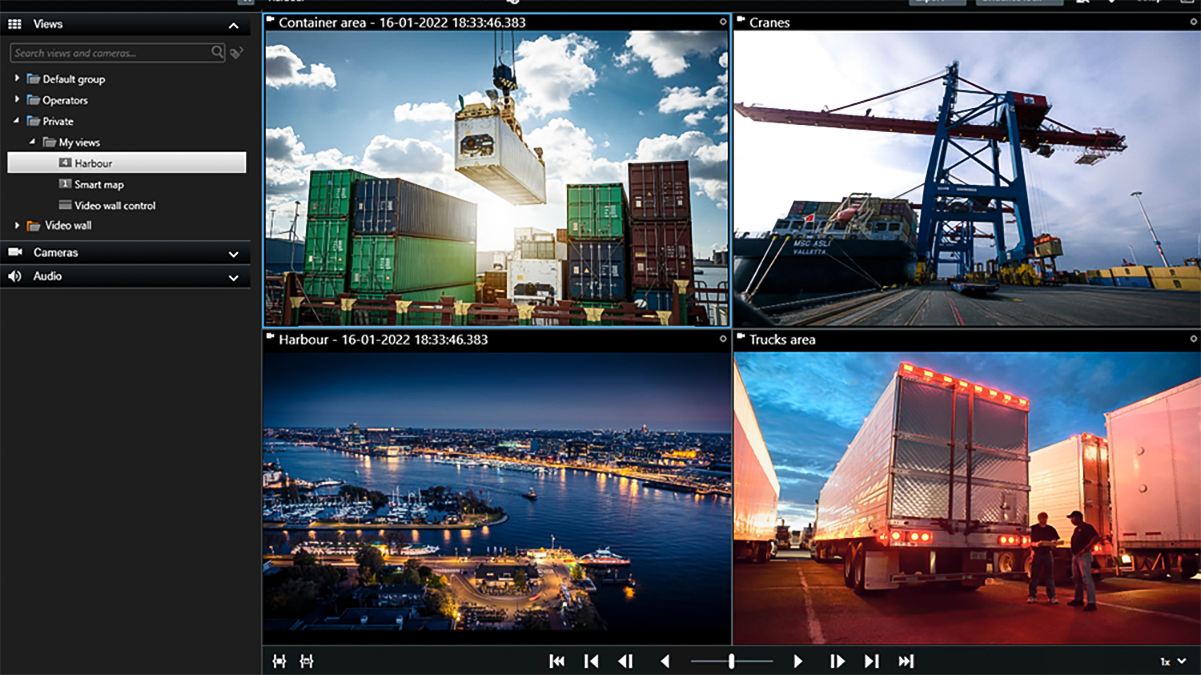Open the 1x playback speed dropdown
Screen dimensions: 1201x675
(x=1173, y=661)
